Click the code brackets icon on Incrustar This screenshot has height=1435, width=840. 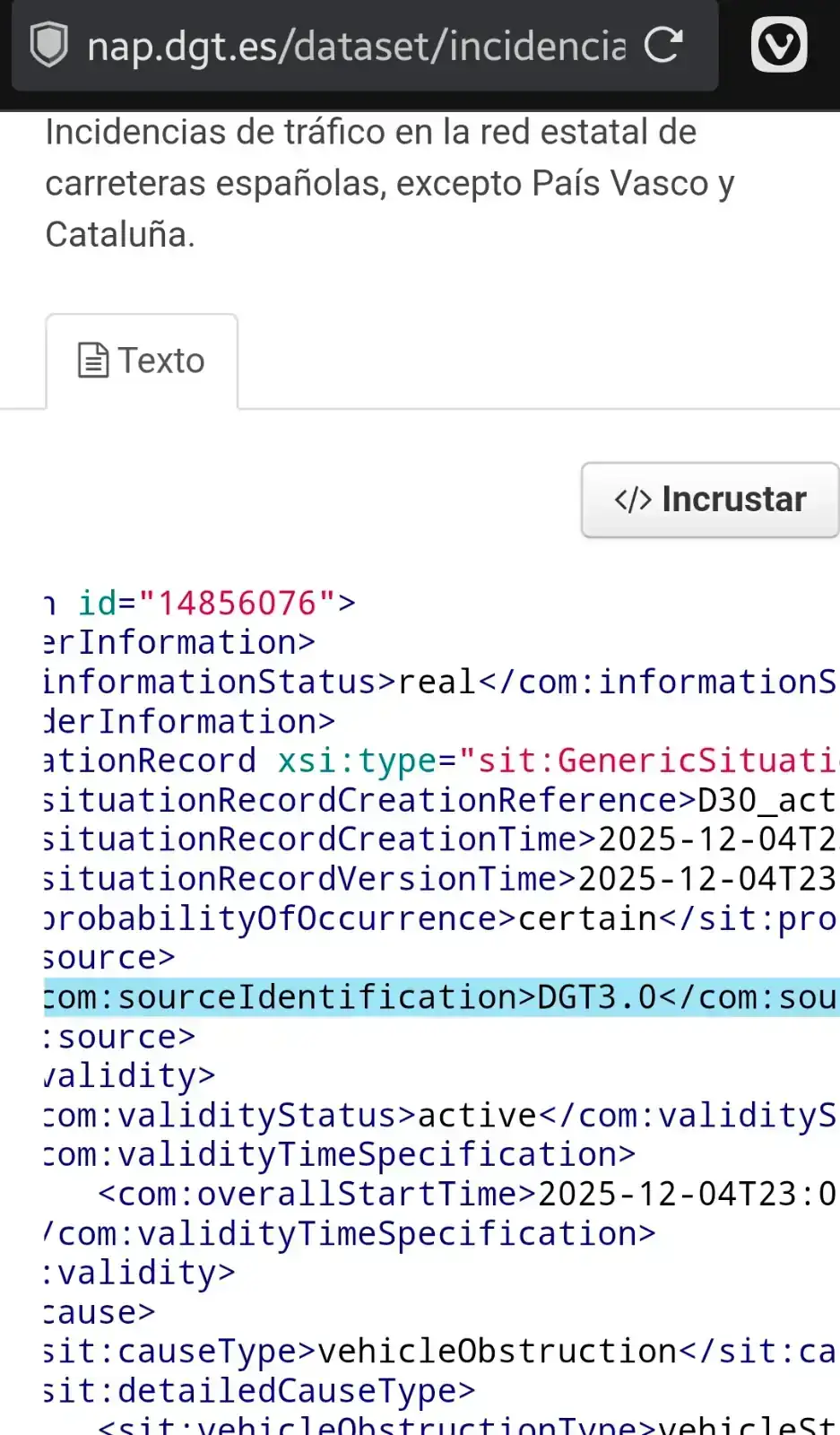coord(632,500)
